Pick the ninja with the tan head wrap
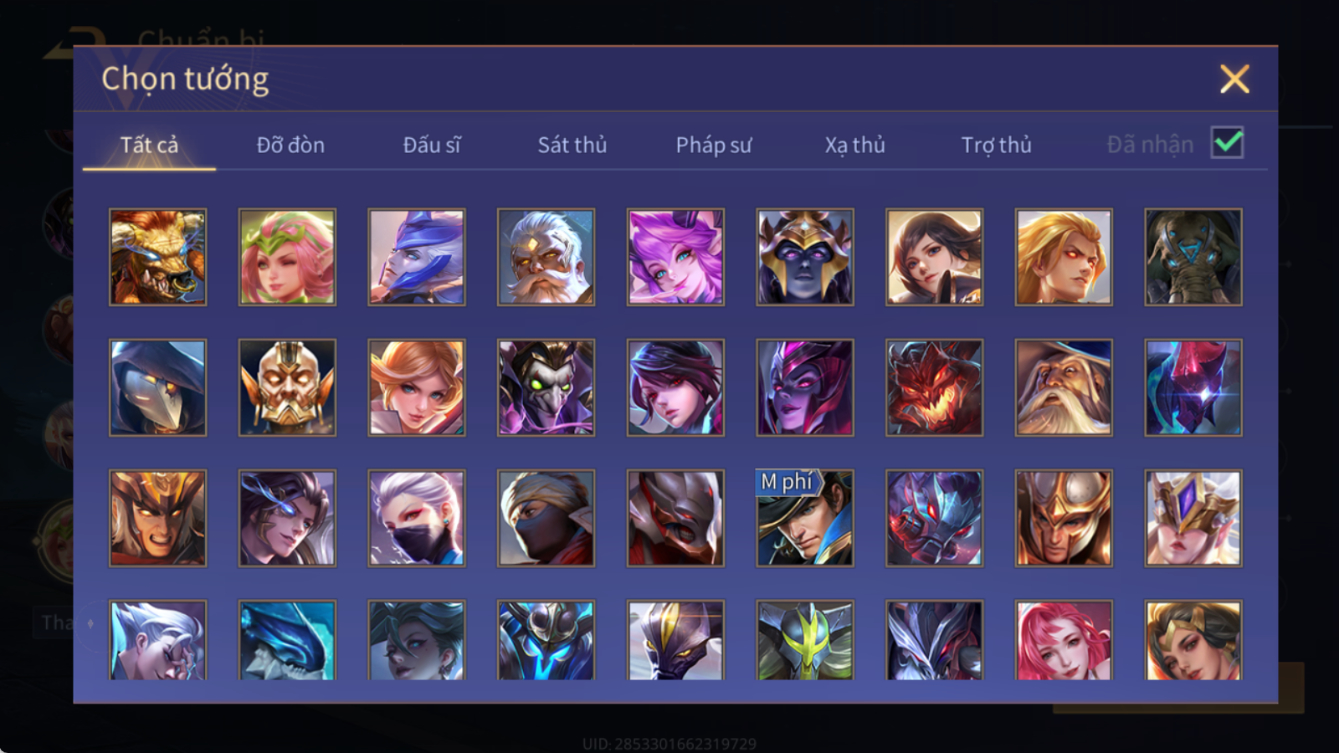The height and width of the screenshot is (753, 1339). (x=546, y=518)
